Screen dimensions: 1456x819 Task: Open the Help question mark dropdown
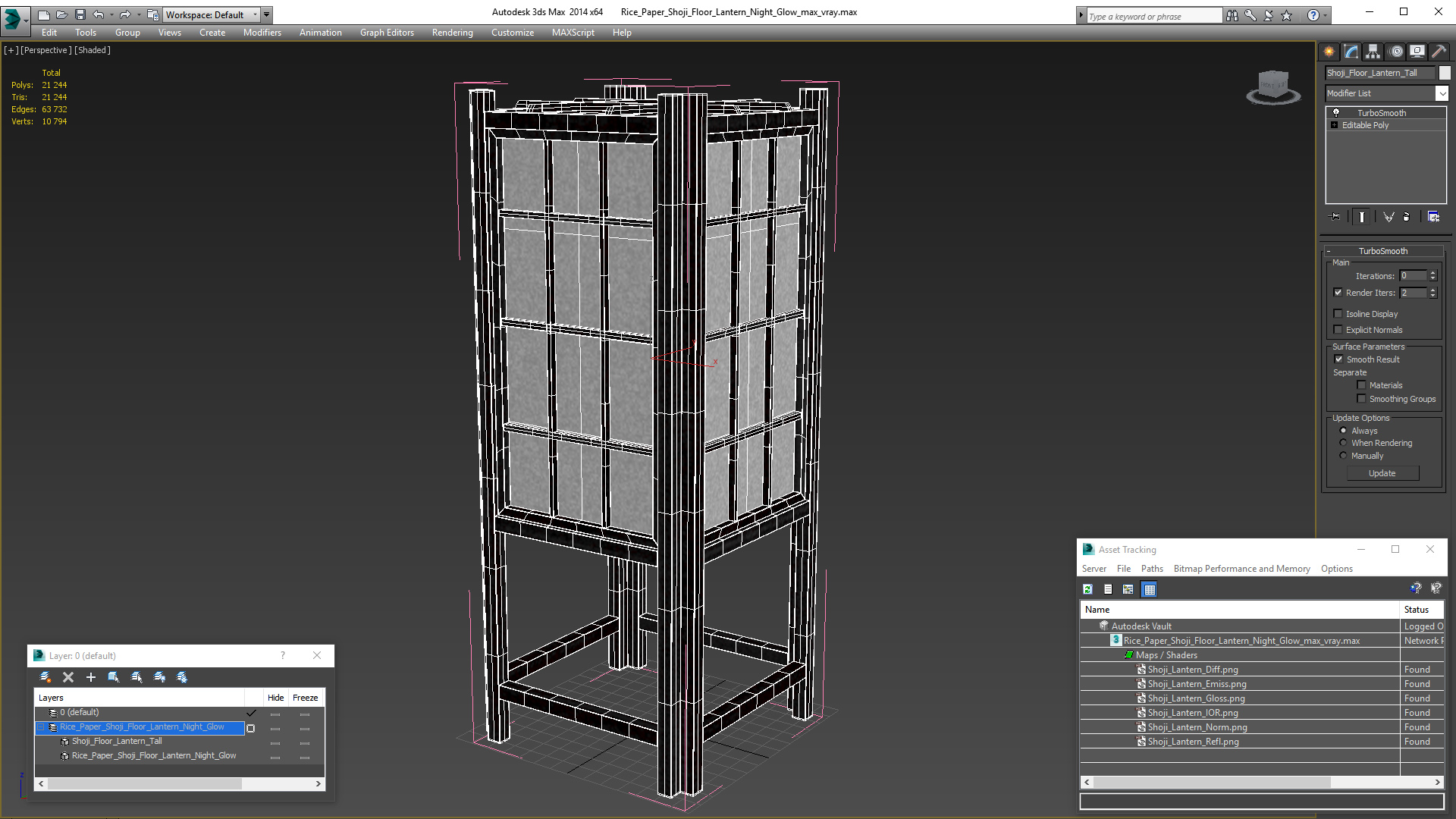[1325, 15]
